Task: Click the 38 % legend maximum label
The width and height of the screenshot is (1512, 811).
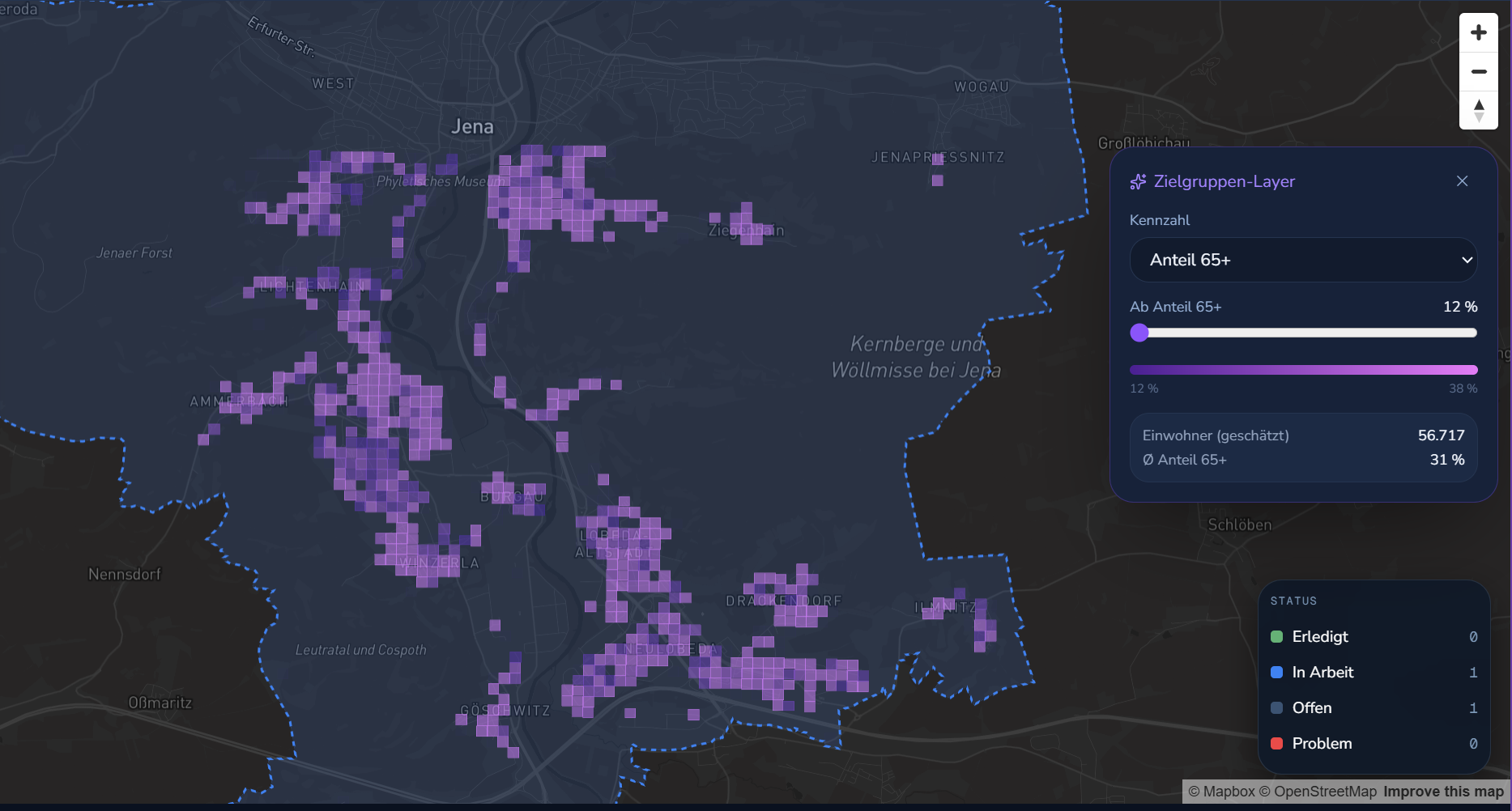Action: tap(1463, 389)
